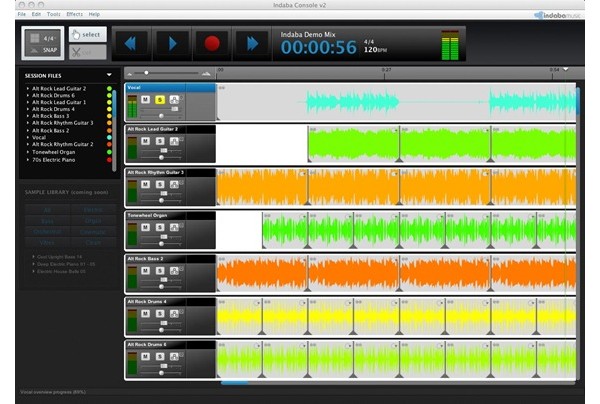Open Alt Rock Drums 4 effects icon

click(174, 314)
